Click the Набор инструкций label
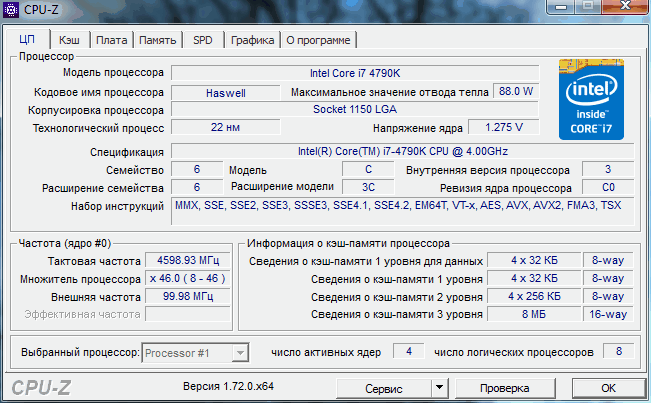 117,206
